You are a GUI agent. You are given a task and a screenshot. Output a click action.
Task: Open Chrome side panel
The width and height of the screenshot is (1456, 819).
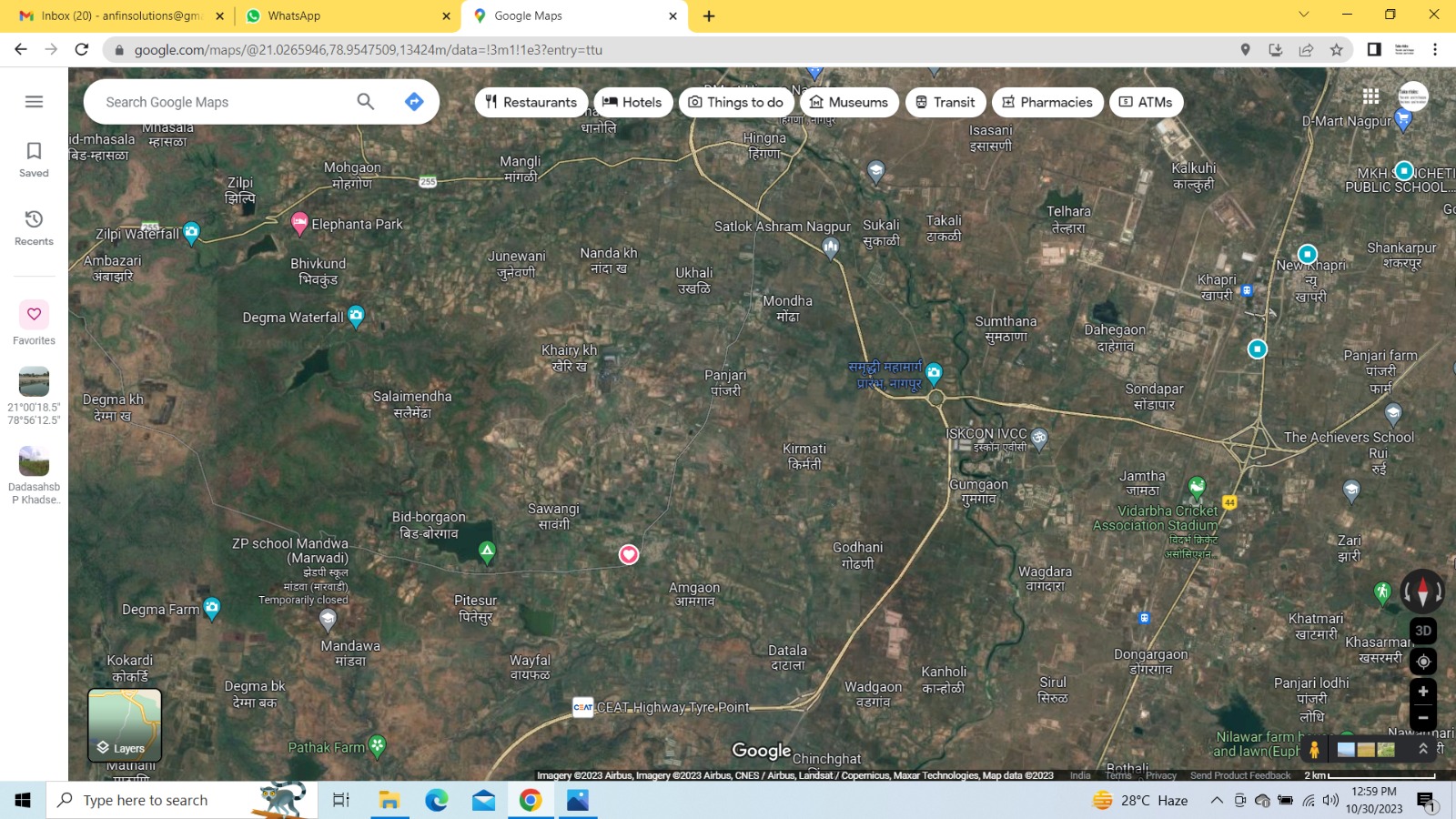pos(1374,50)
